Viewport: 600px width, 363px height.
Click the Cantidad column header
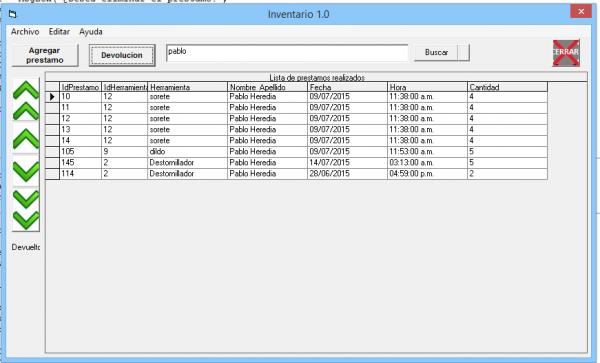(507, 87)
